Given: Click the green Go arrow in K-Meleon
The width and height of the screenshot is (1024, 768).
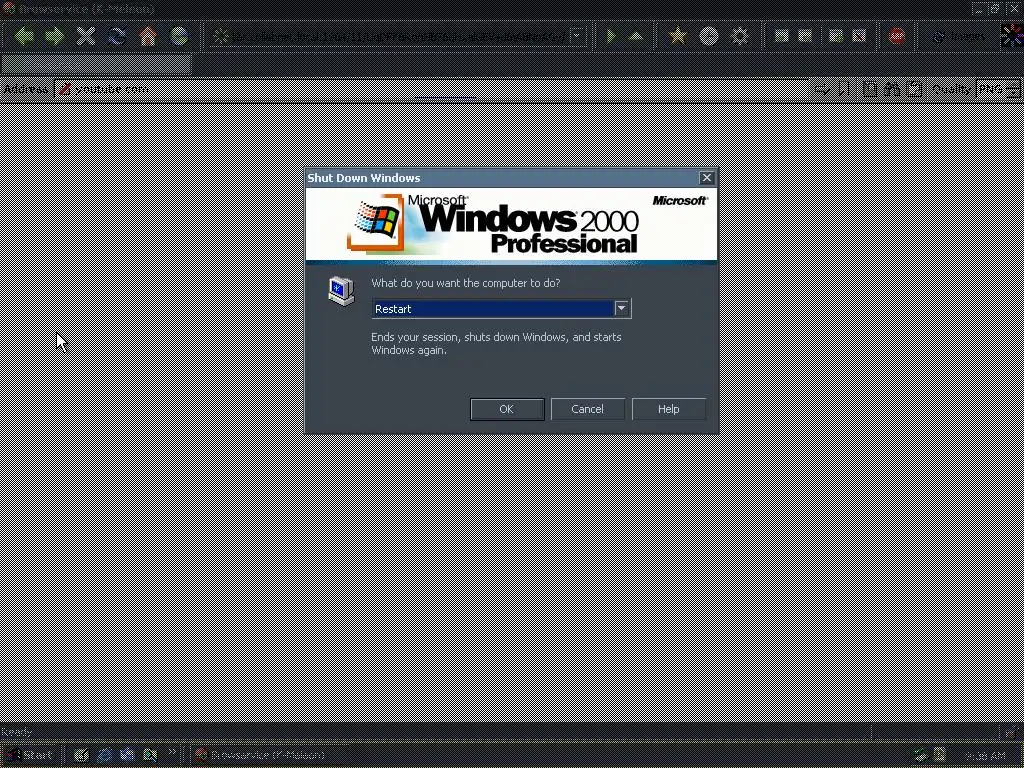Looking at the screenshot, I should click(612, 36).
